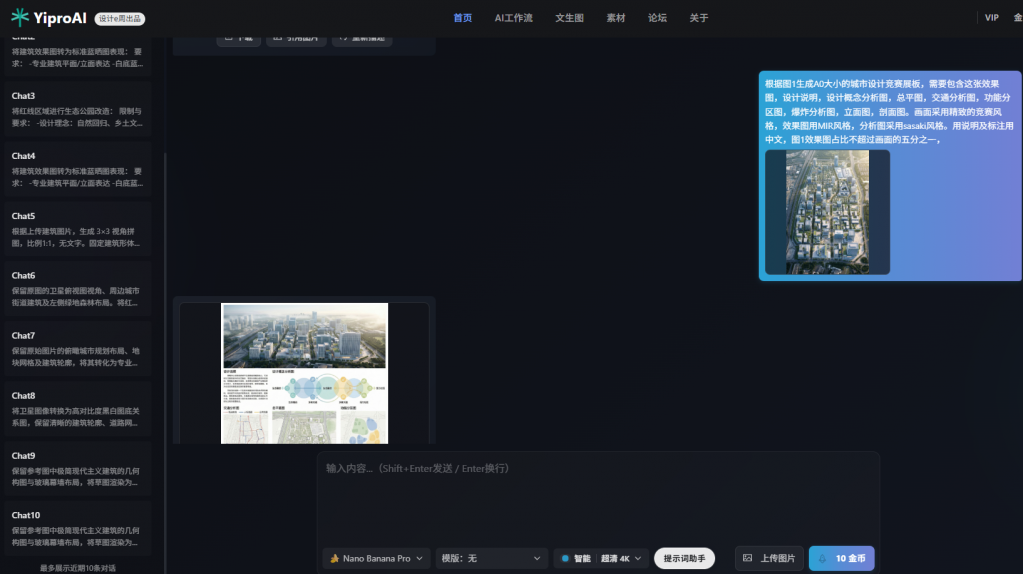Screen dimensions: 1023x574
Task: Click the YiproAI star logo icon
Action: (x=20, y=18)
